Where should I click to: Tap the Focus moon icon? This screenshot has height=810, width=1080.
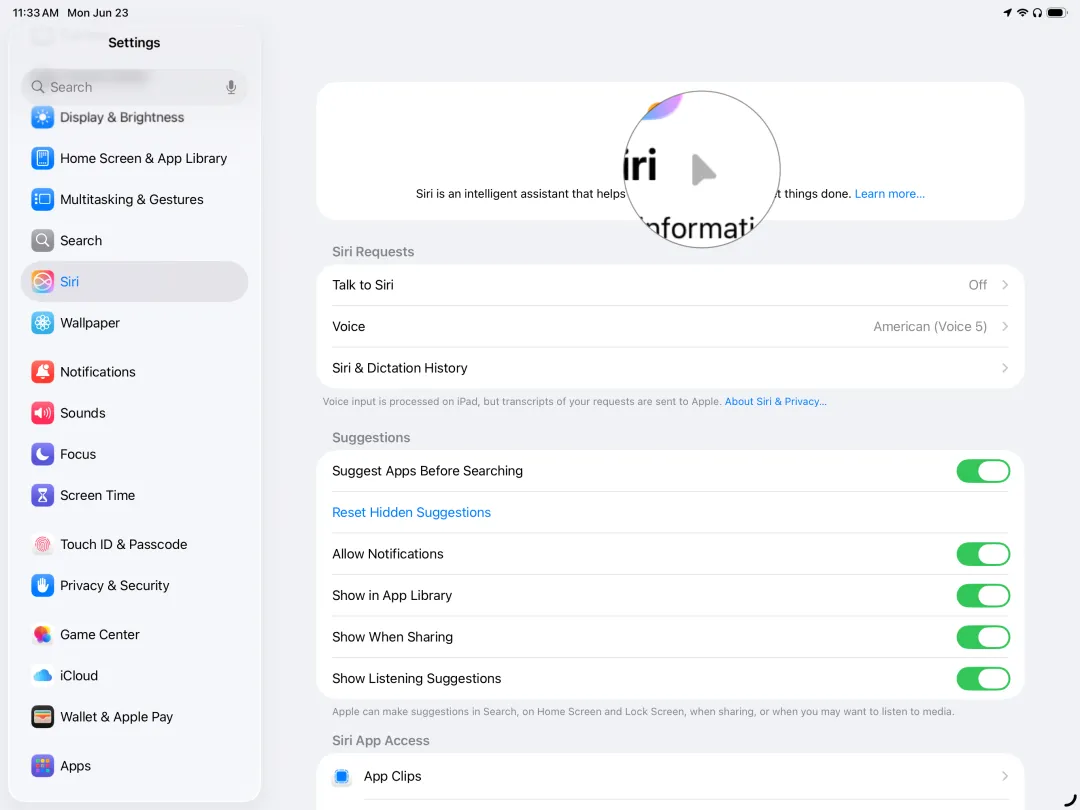tap(42, 454)
